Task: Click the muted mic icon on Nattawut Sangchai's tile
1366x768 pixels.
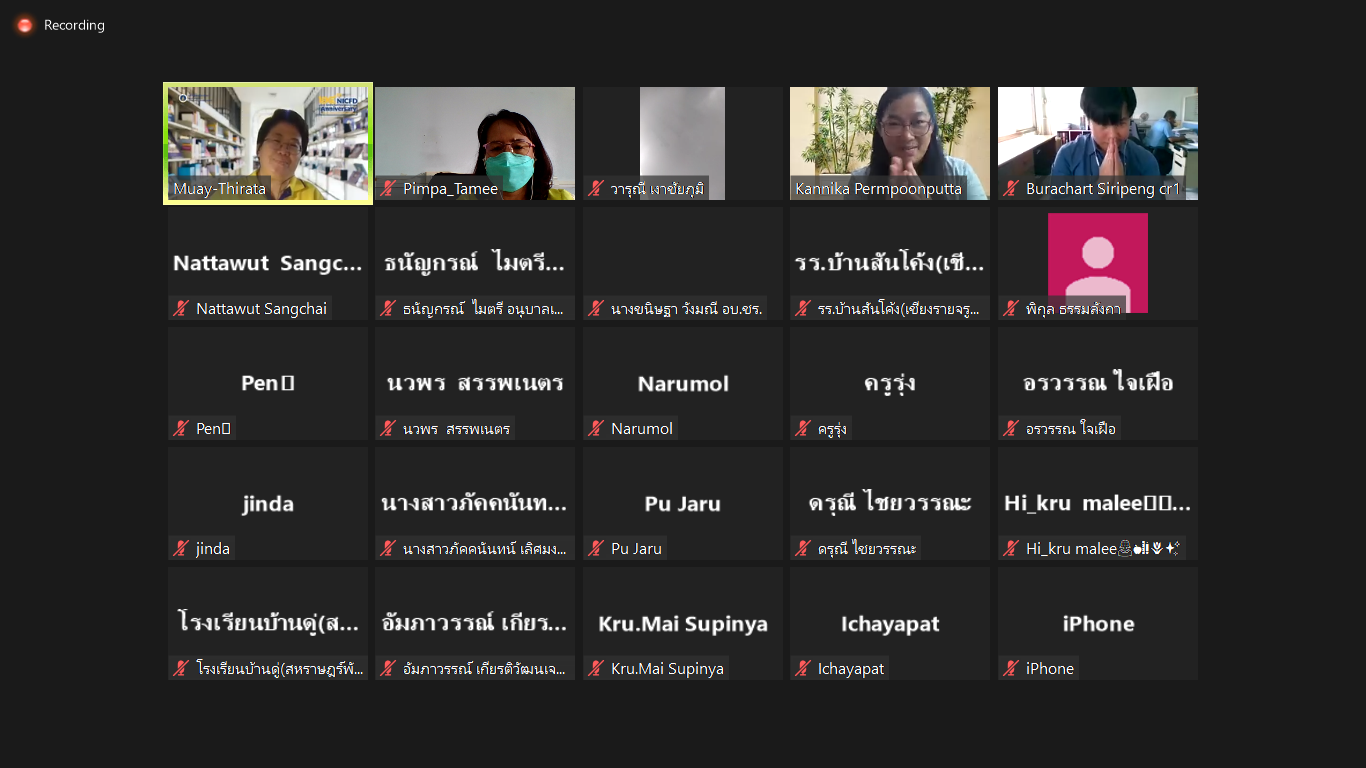Action: pos(181,309)
